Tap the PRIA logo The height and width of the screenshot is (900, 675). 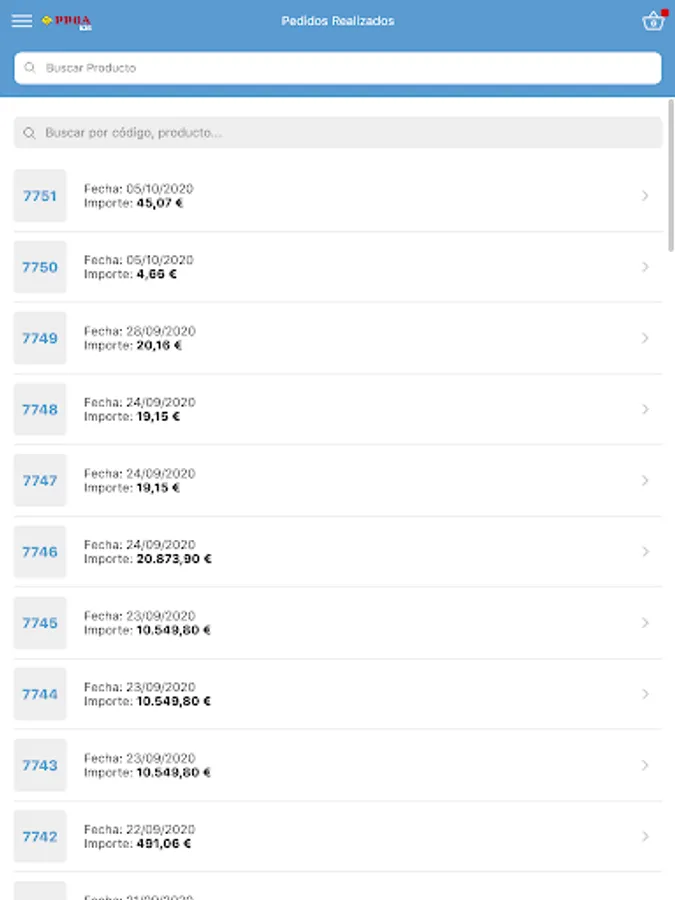pyautogui.click(x=67, y=21)
